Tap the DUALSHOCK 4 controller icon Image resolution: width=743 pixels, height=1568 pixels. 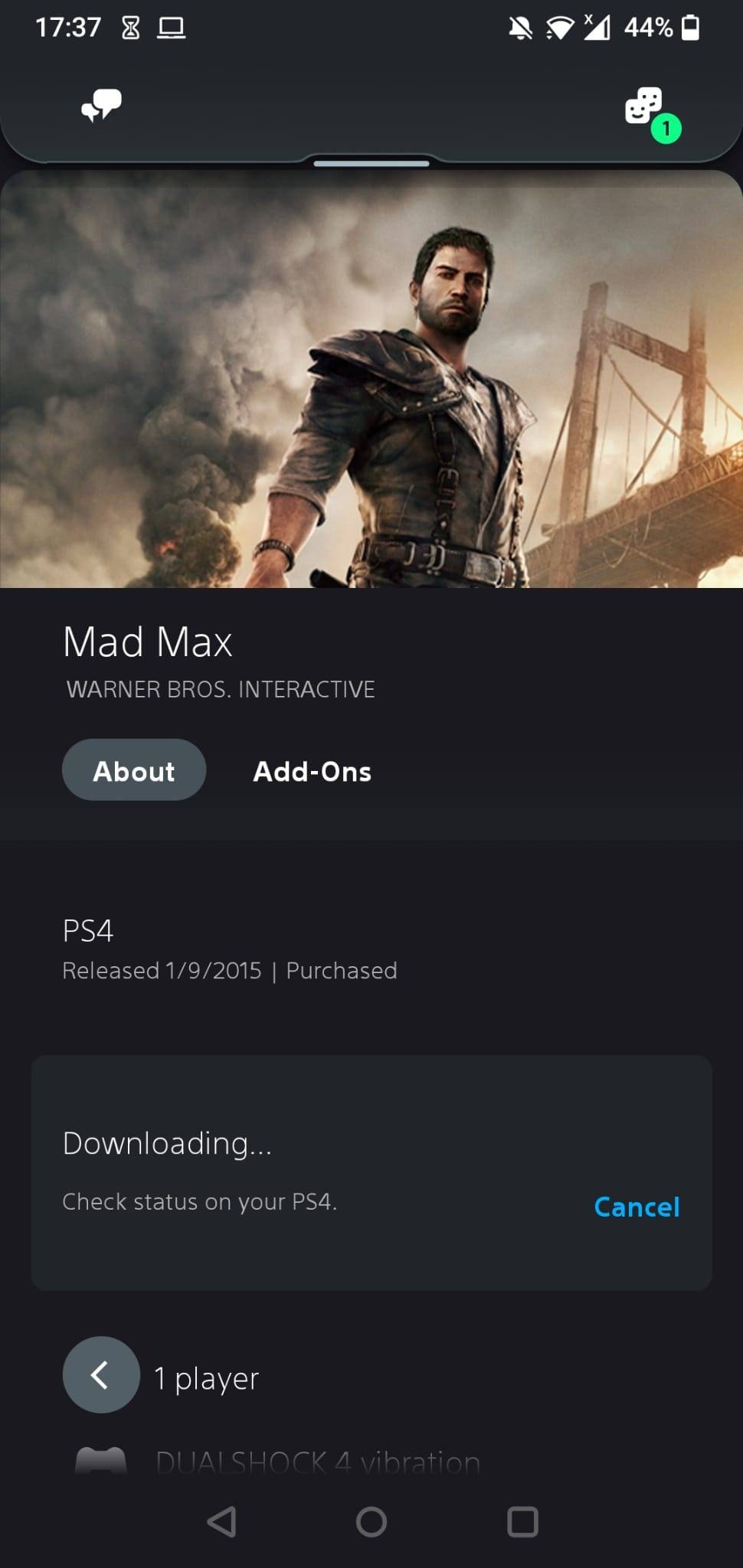point(101,1461)
